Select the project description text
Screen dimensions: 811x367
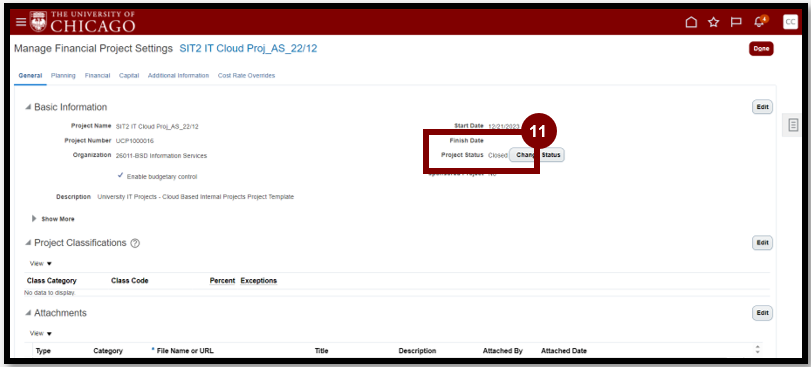coord(196,197)
